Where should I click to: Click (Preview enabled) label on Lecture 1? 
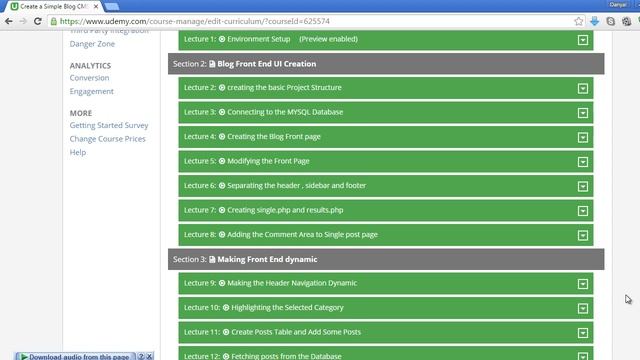tap(329, 39)
